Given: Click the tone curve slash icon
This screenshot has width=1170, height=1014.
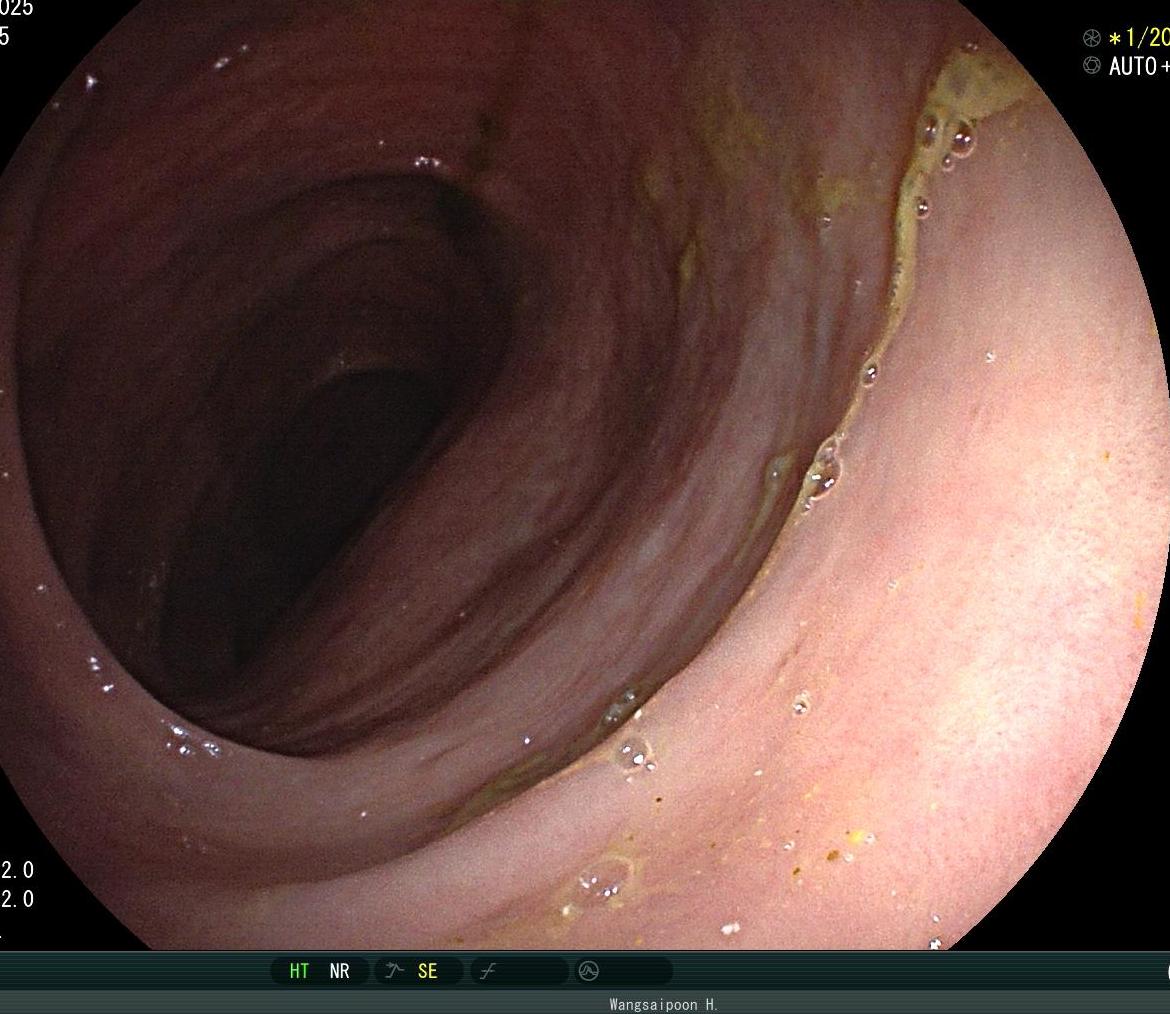Looking at the screenshot, I should [488, 971].
